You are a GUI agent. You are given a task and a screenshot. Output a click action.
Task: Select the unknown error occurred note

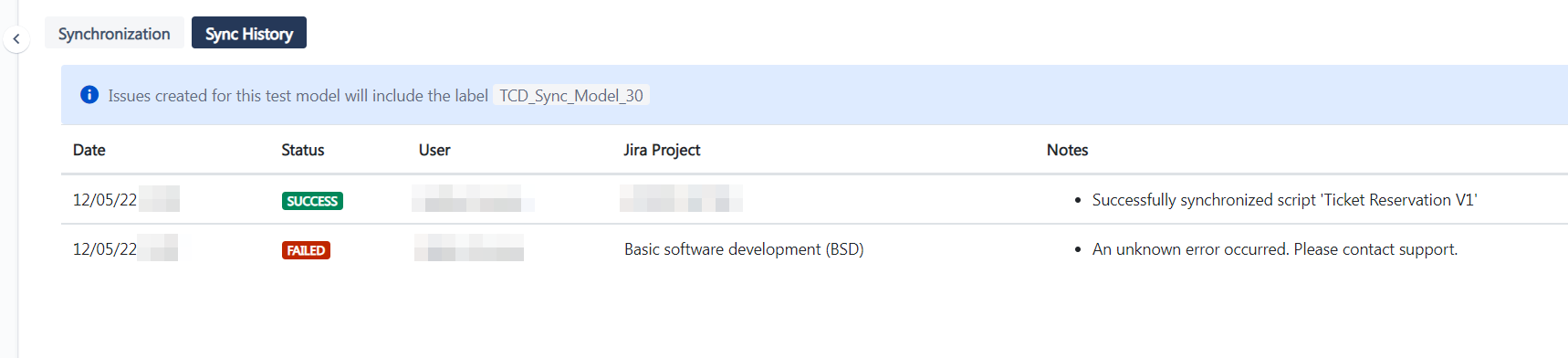click(1275, 249)
